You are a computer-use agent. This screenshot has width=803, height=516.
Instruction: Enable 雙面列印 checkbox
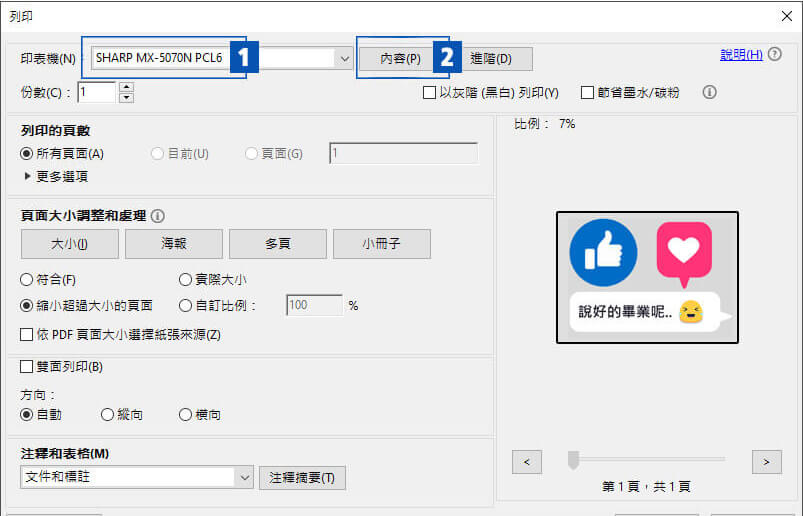pyautogui.click(x=27, y=366)
